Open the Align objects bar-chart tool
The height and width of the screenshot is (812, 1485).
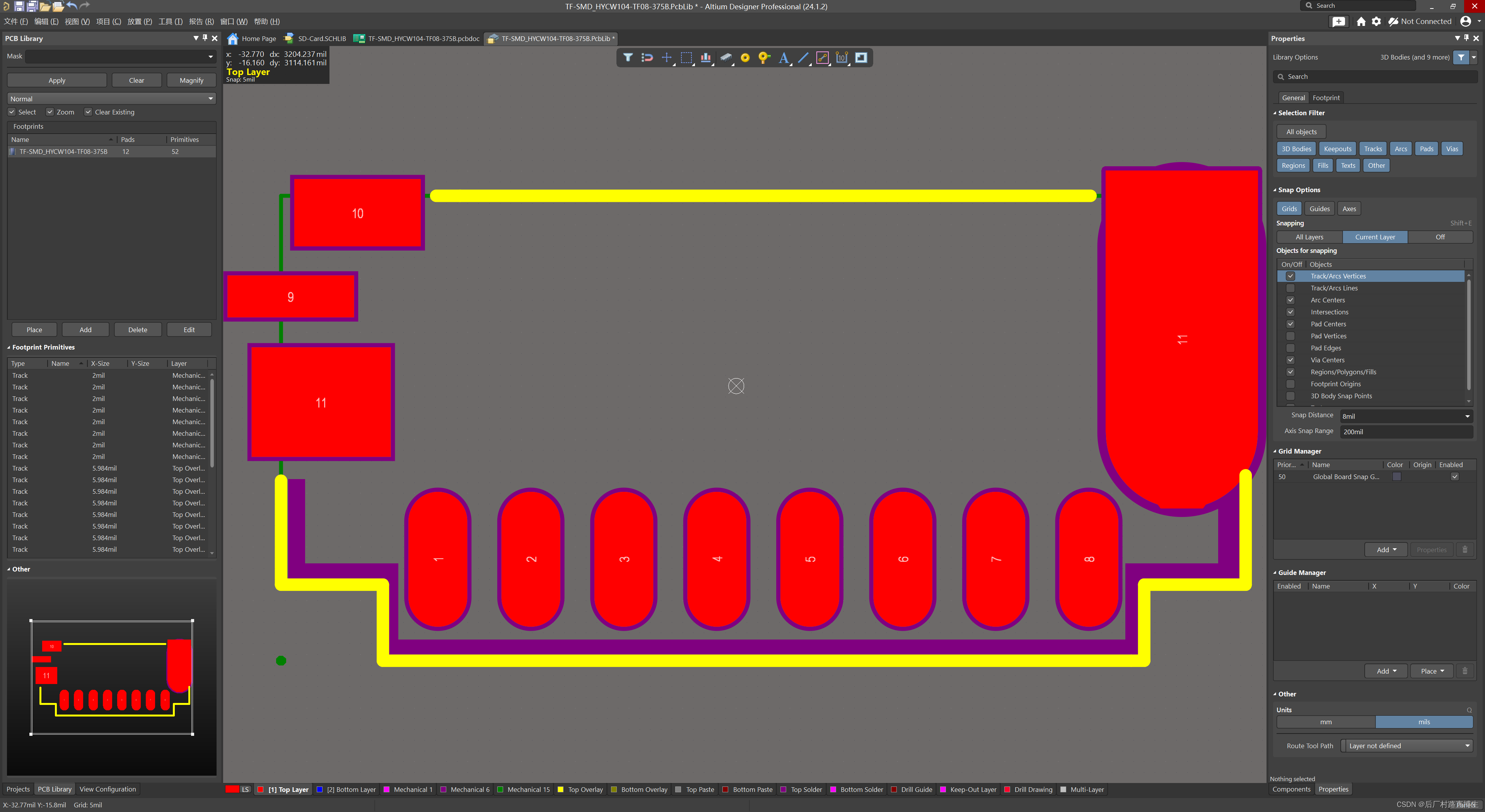point(706,58)
